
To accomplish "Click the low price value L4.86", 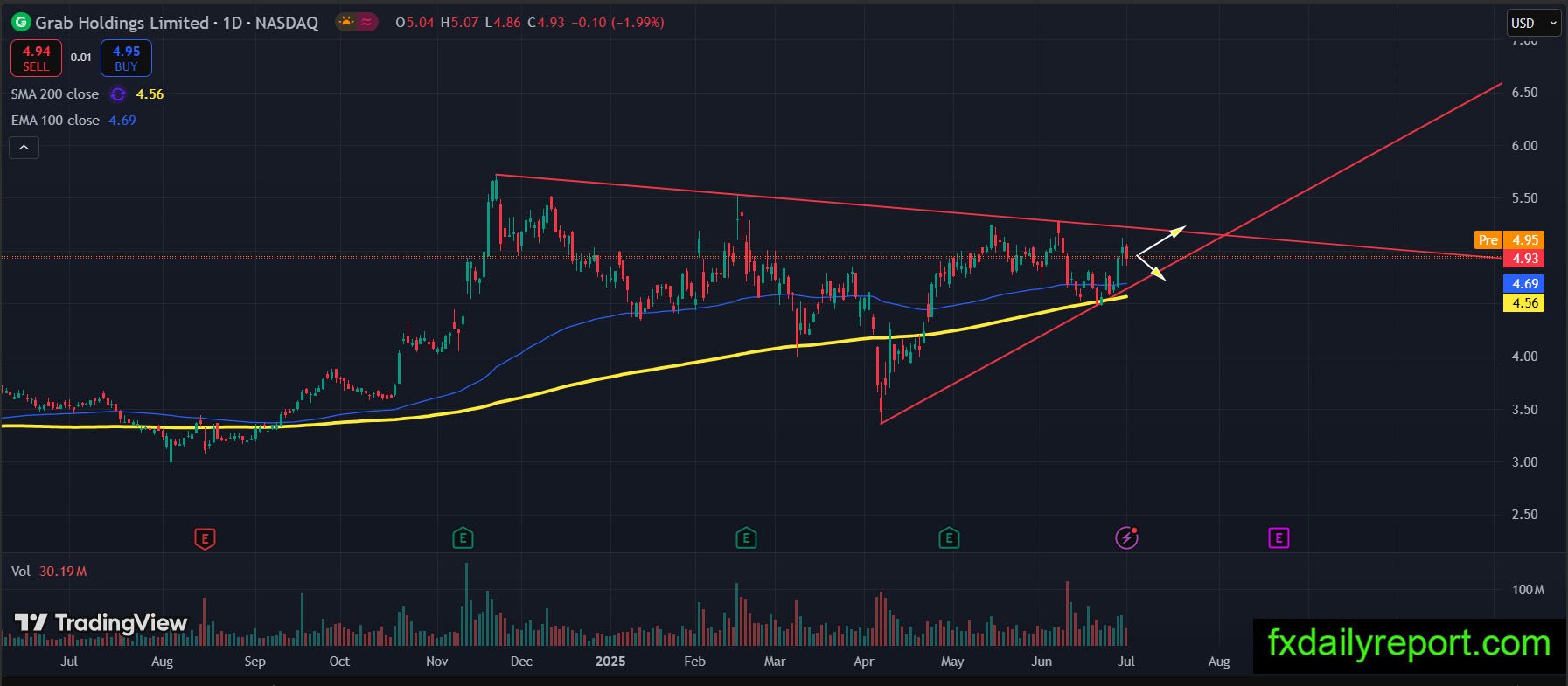I will (502, 23).
